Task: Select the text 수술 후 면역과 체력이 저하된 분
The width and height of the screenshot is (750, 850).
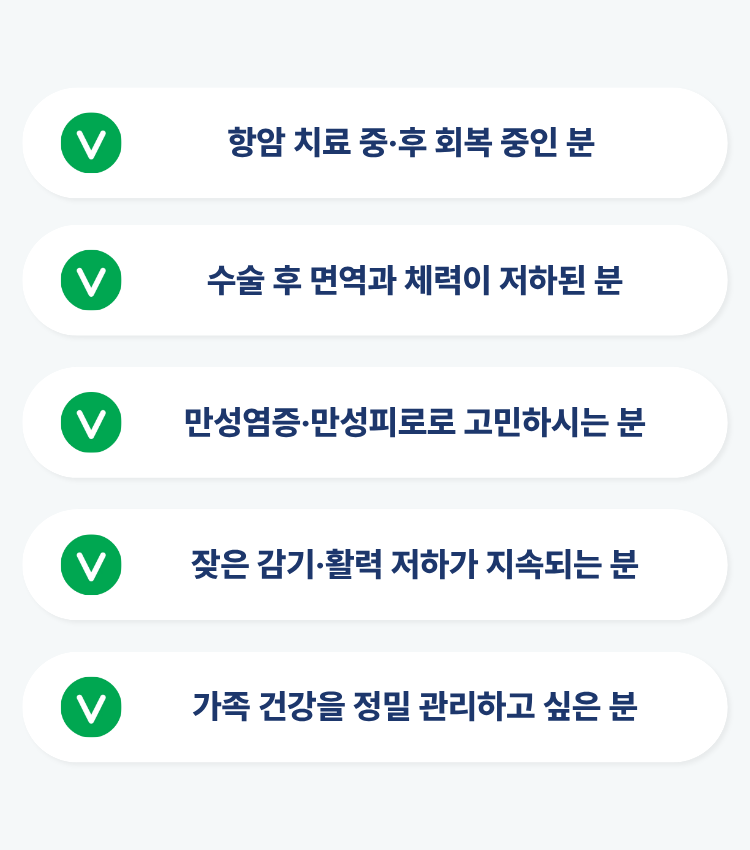Action: (x=414, y=281)
